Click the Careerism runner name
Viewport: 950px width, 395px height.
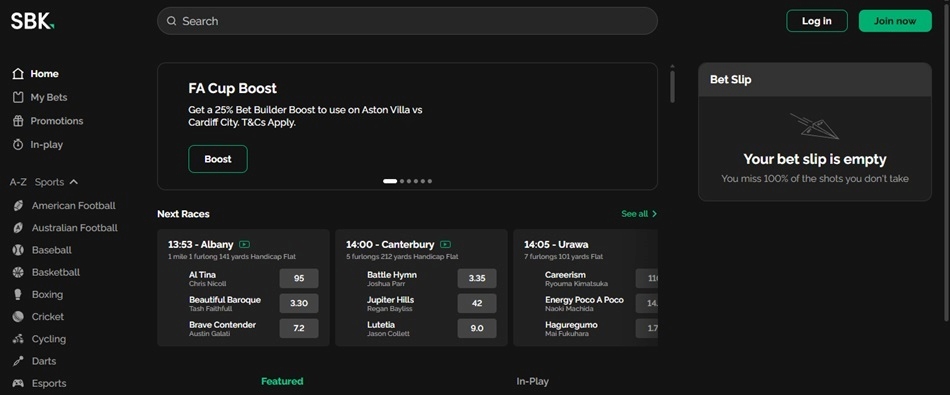[566, 275]
